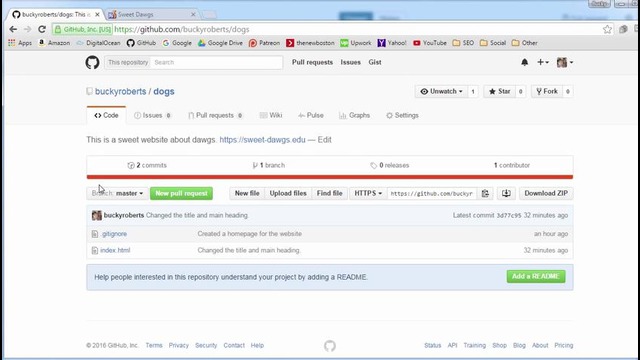640x360 pixels.
Task: View the 0 releases page
Action: click(390, 165)
